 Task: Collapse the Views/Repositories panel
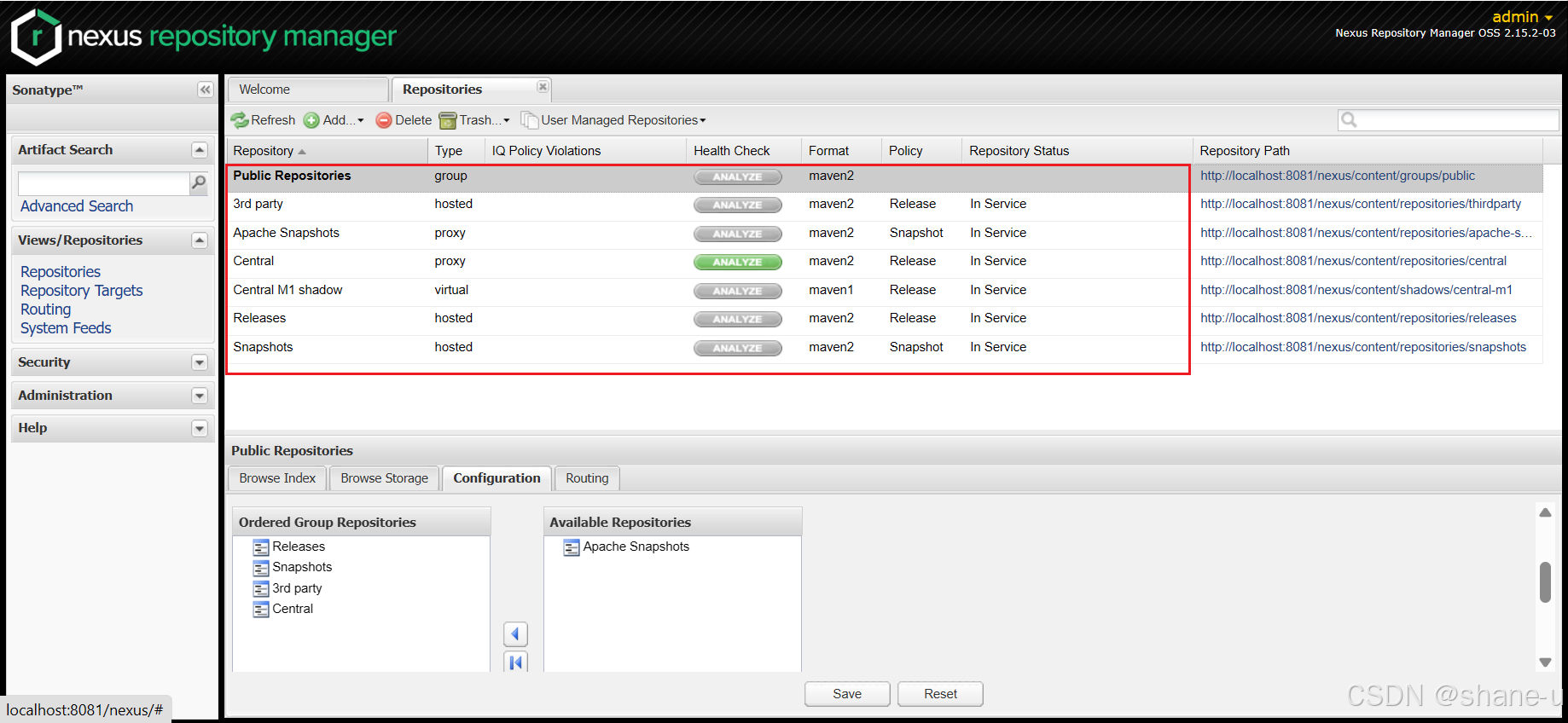pos(200,240)
